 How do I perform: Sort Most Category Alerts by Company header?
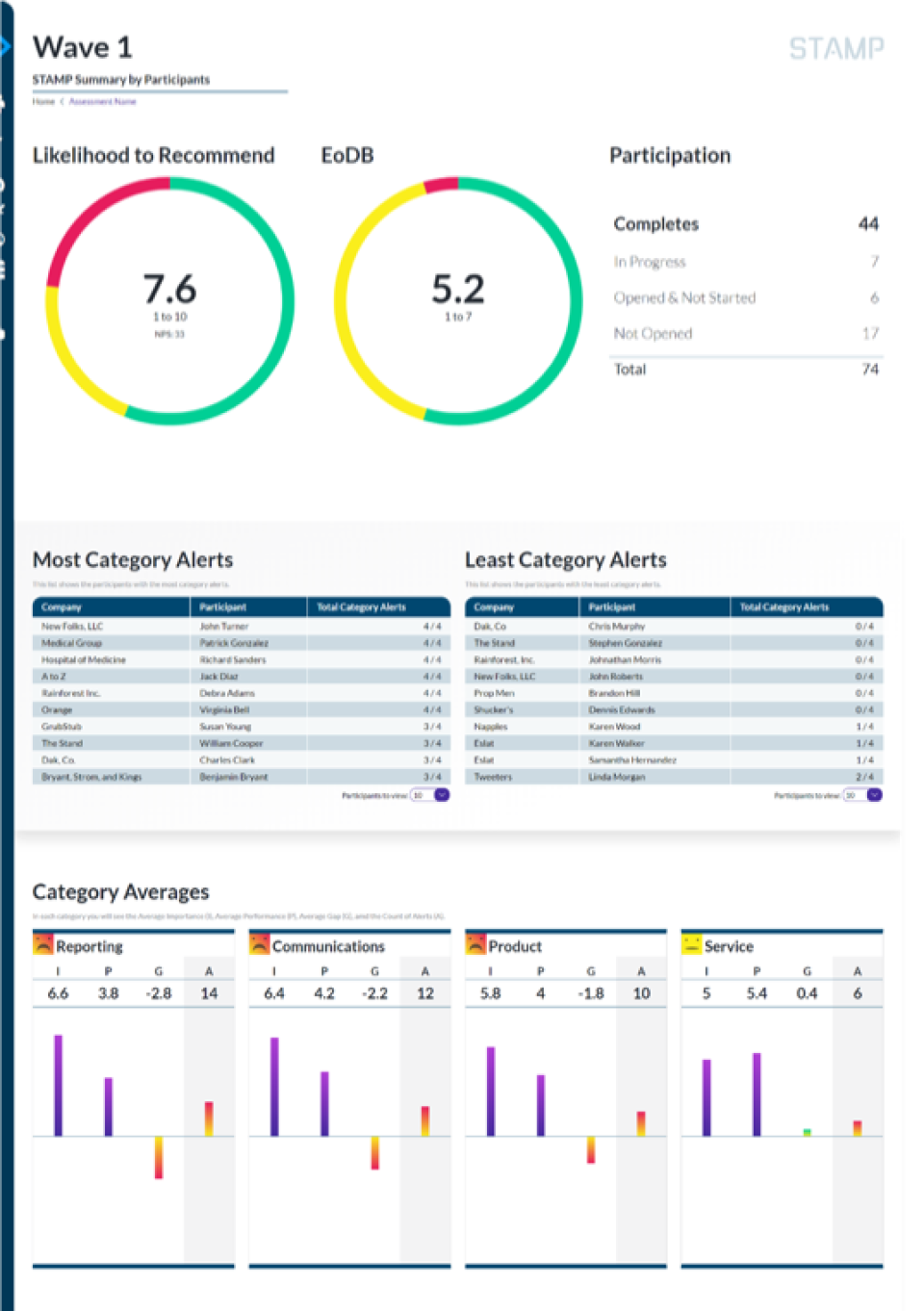[x=62, y=607]
